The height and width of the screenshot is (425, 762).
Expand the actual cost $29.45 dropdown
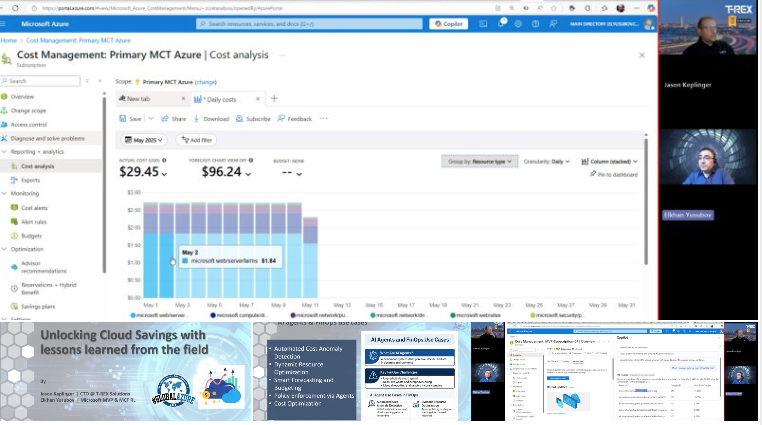tap(165, 174)
